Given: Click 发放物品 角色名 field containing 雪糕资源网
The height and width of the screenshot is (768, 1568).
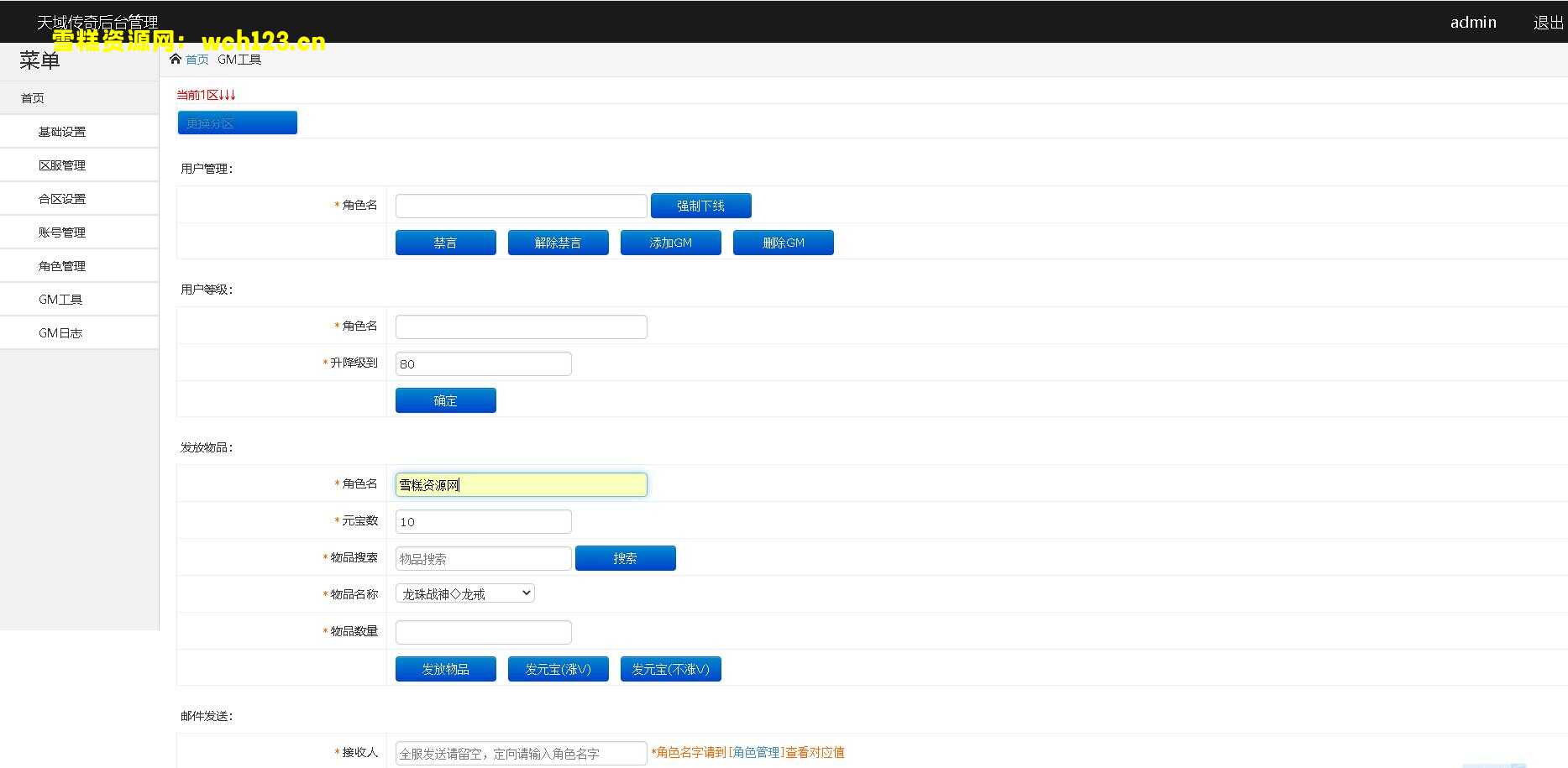Looking at the screenshot, I should 521,484.
